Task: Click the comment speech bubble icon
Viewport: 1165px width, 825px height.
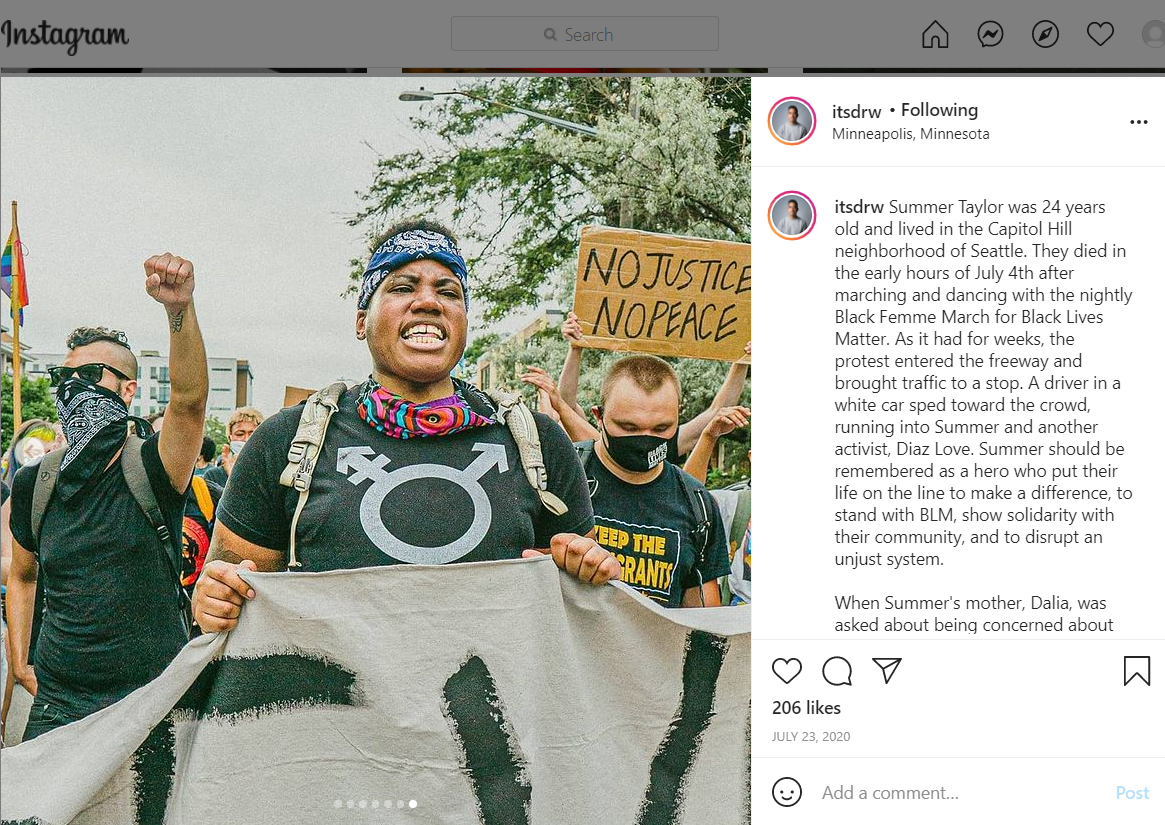Action: [x=837, y=670]
